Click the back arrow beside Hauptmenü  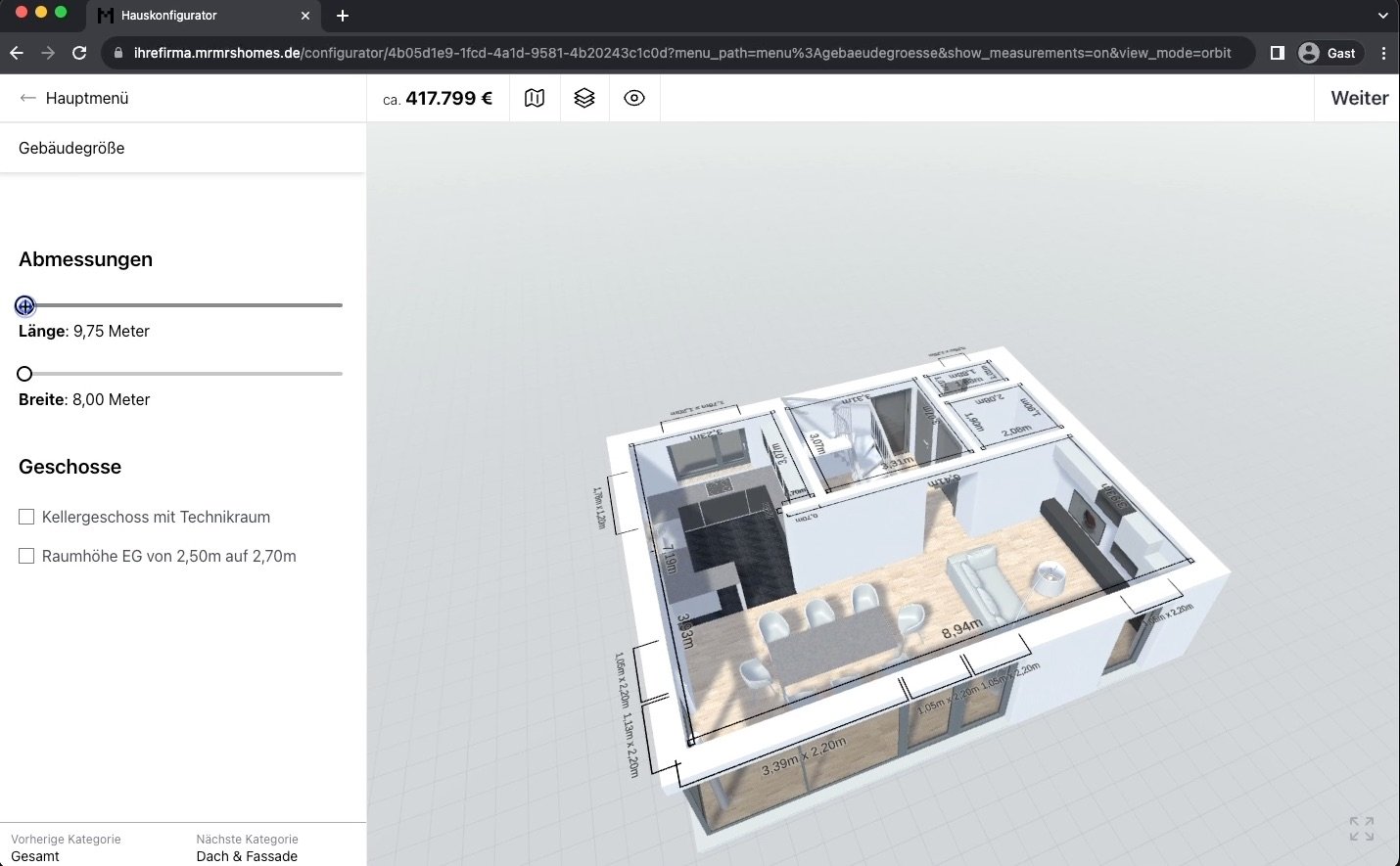[28, 98]
